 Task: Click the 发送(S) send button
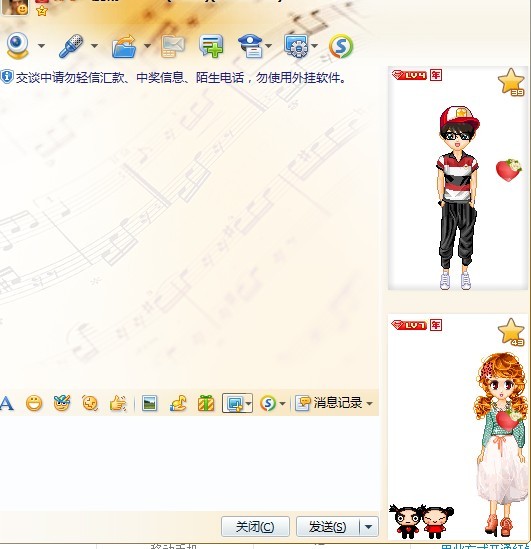coord(328,527)
